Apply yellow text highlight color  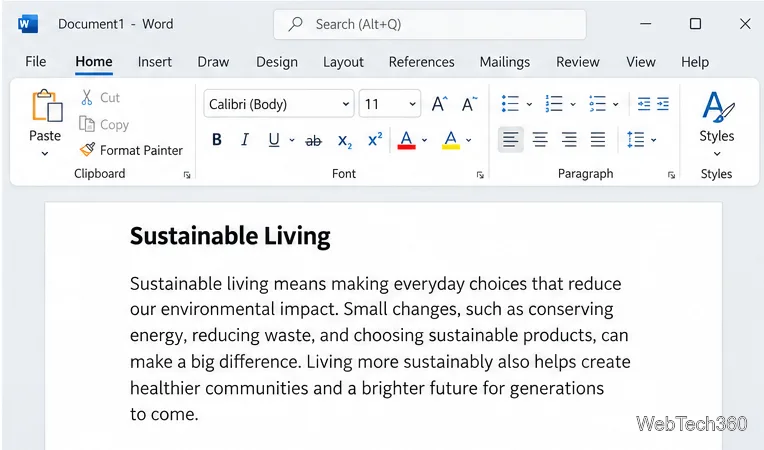tap(451, 140)
